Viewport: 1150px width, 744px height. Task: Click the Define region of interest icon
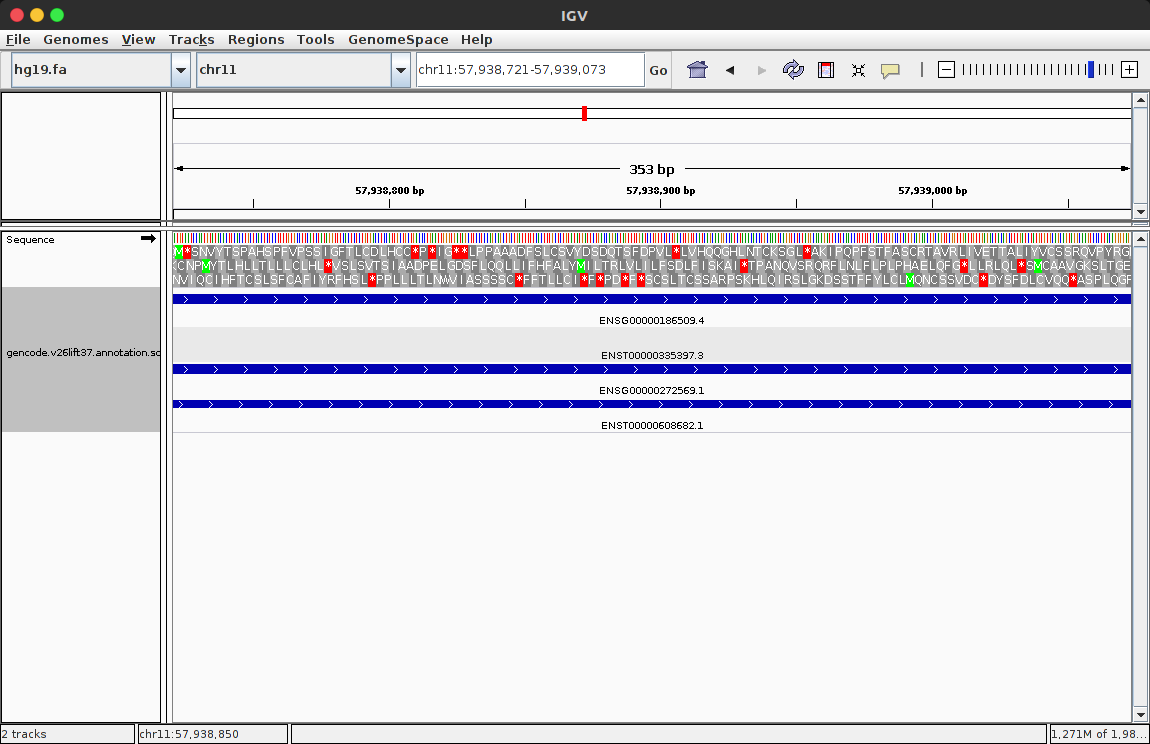pyautogui.click(x=826, y=70)
